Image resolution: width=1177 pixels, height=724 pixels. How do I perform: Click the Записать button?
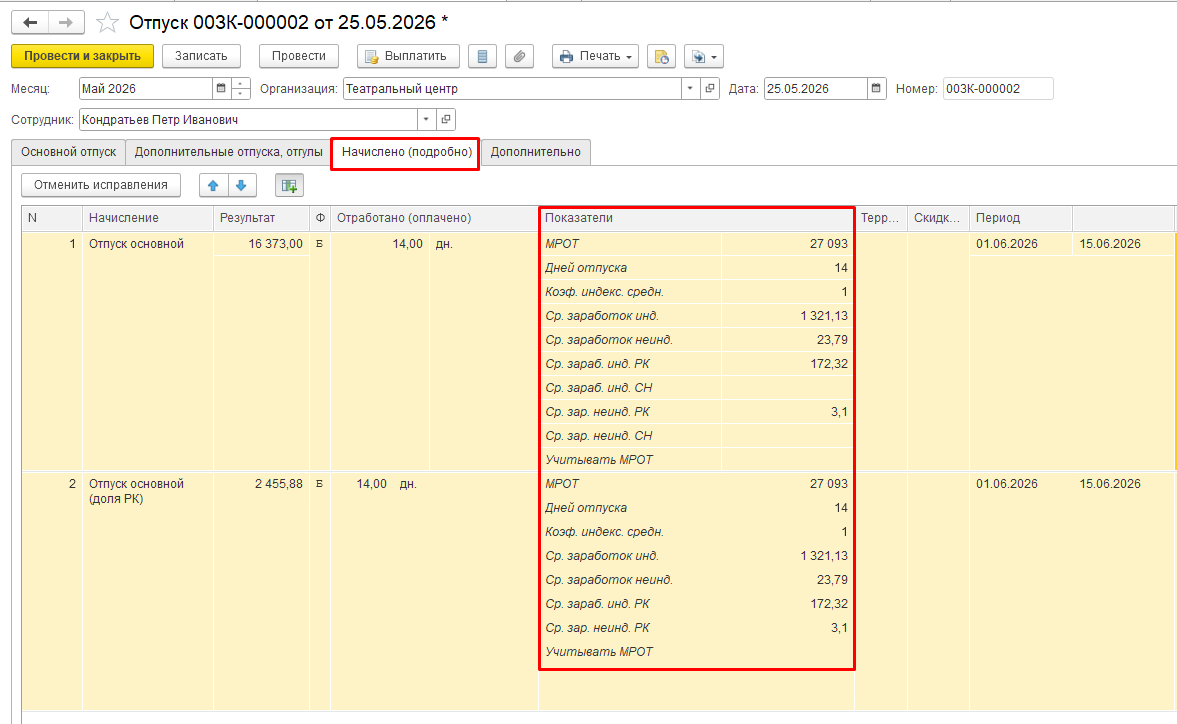201,56
